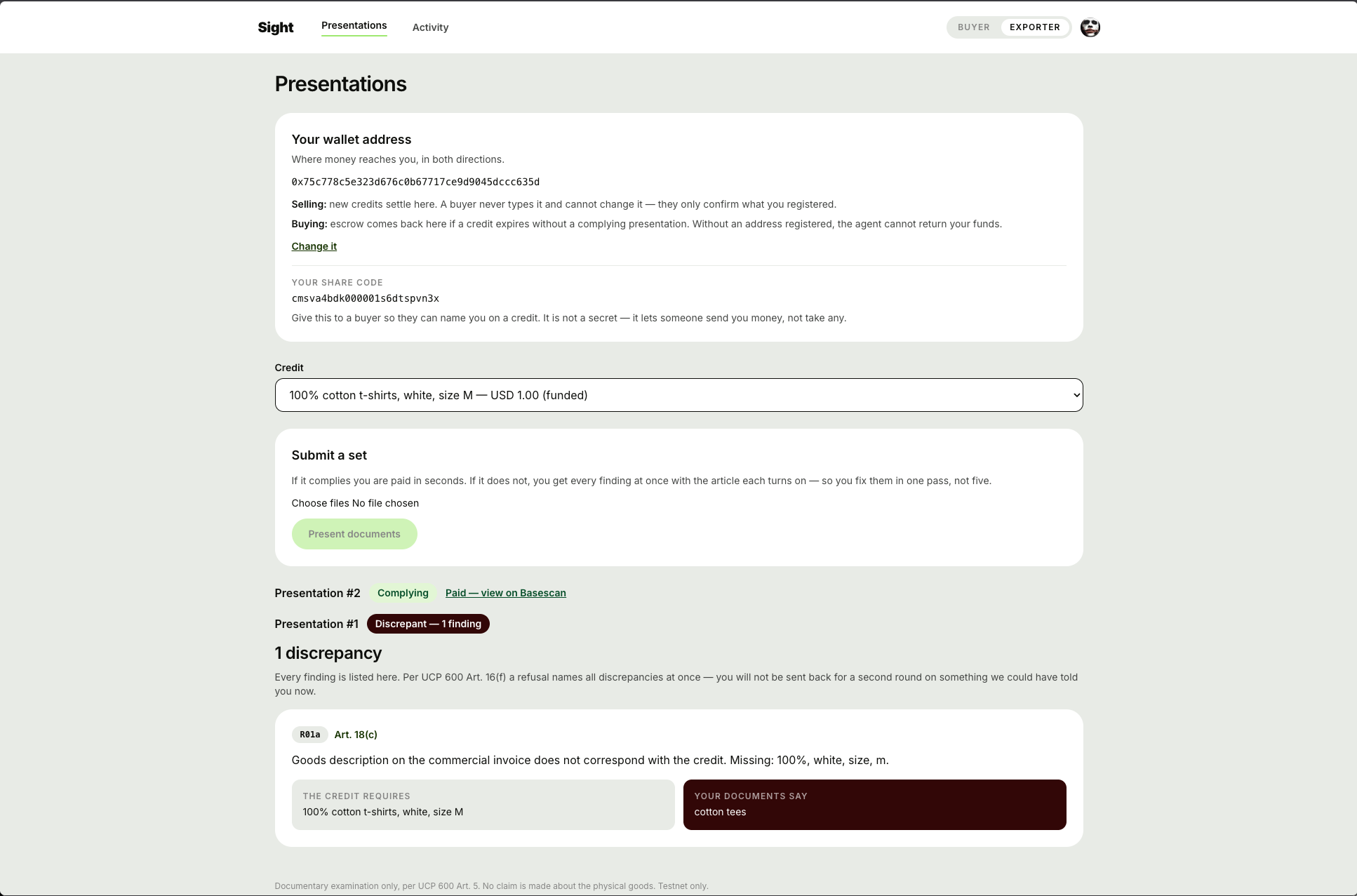Click the R01a rule tag
The width and height of the screenshot is (1357, 896).
pyautogui.click(x=309, y=735)
